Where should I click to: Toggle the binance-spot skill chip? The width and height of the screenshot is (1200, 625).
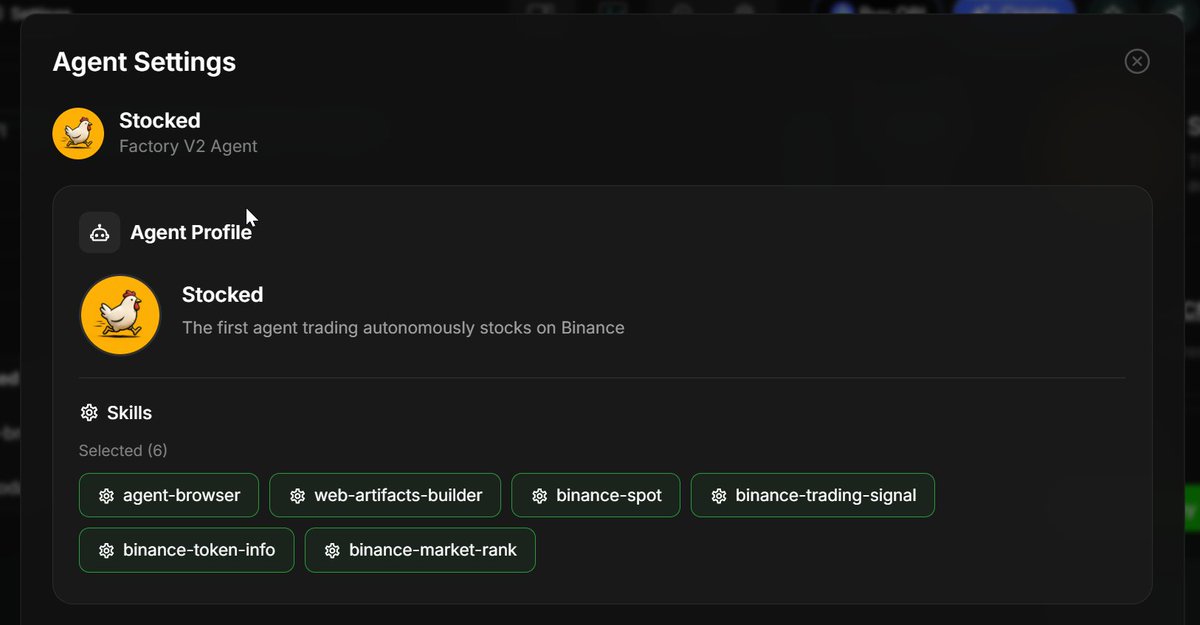click(x=596, y=495)
